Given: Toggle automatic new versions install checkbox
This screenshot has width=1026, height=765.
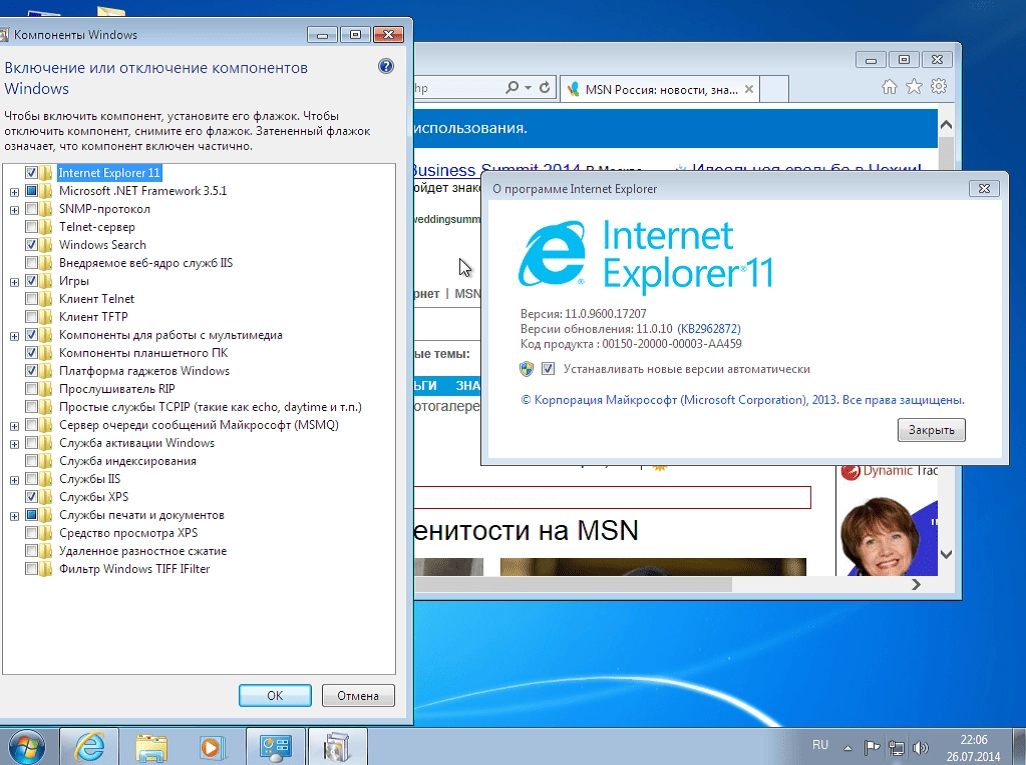Looking at the screenshot, I should [x=548, y=369].
